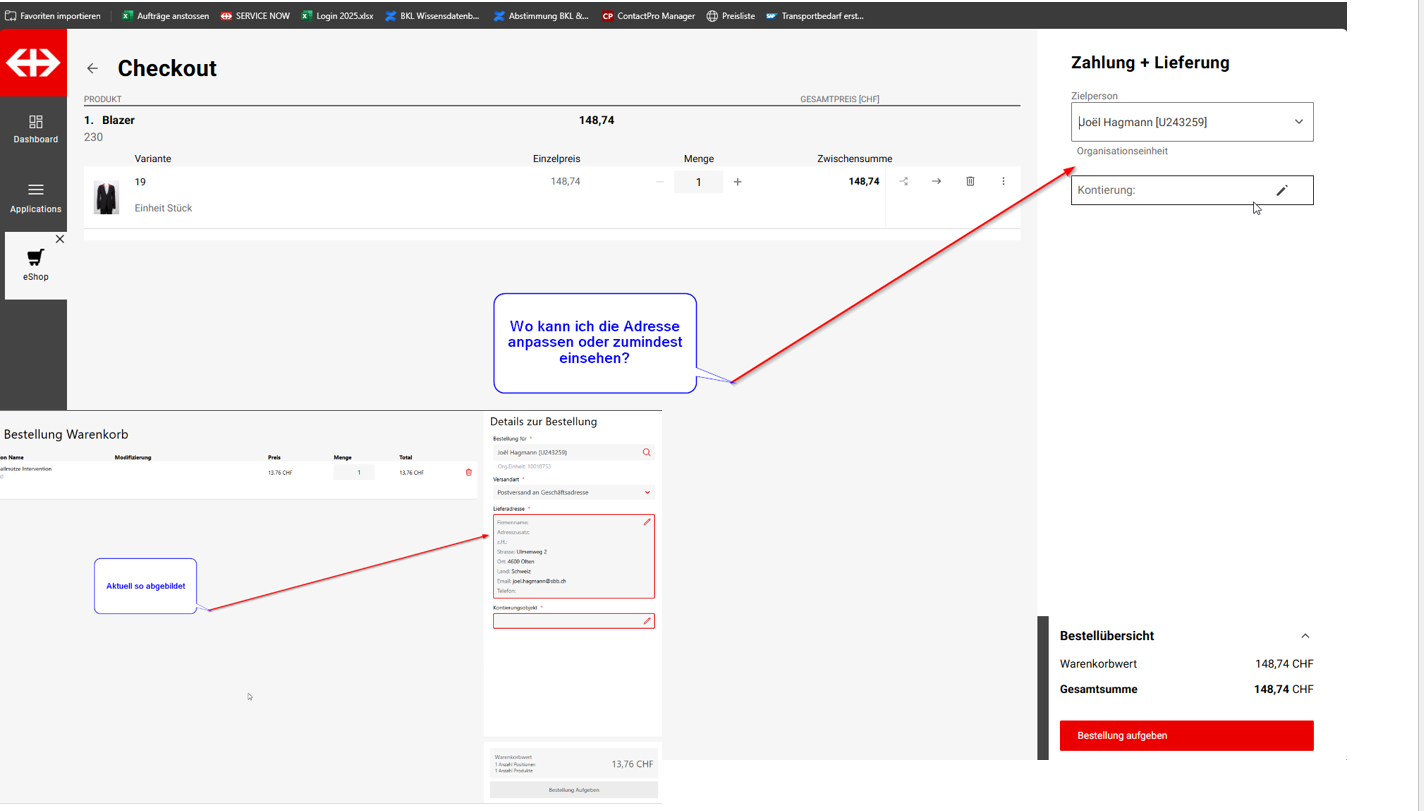This screenshot has width=1424, height=811.
Task: Click the split icon next to the subtotal
Action: click(x=903, y=181)
